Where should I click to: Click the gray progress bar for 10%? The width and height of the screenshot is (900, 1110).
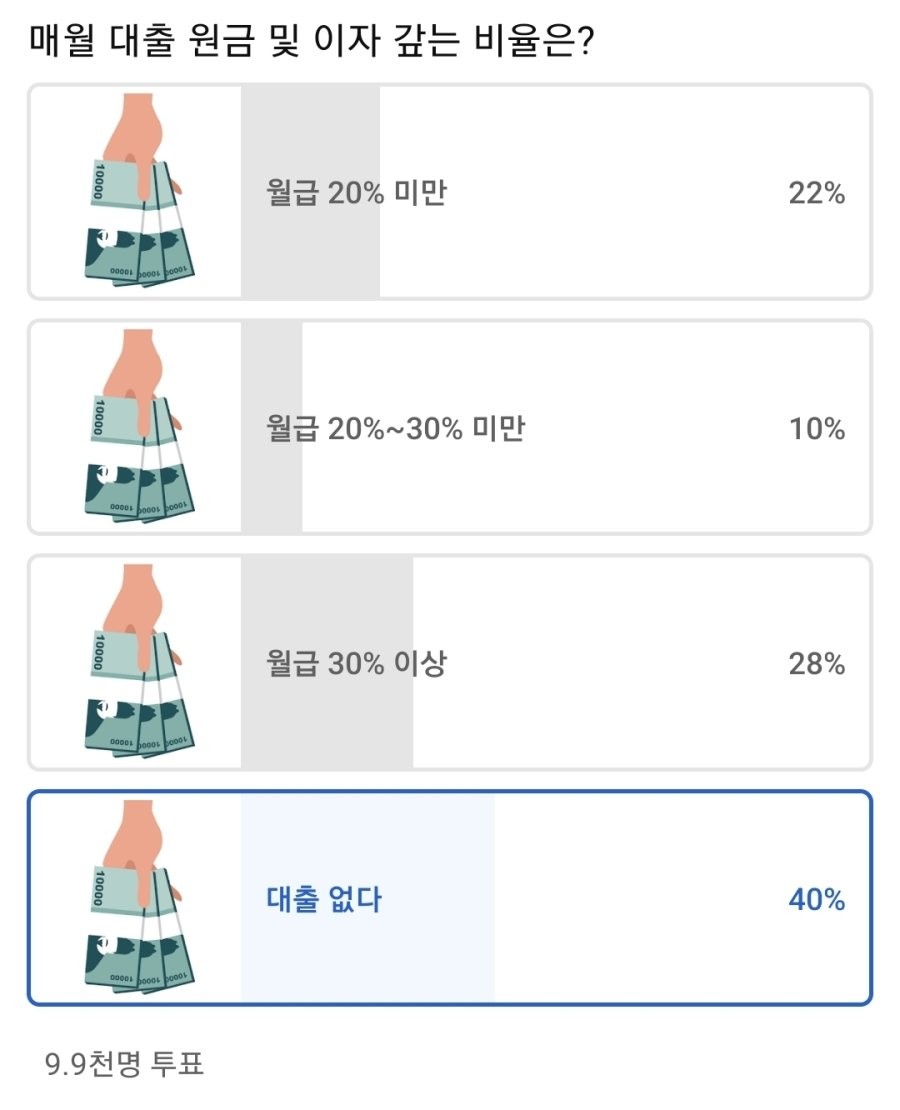coord(272,428)
